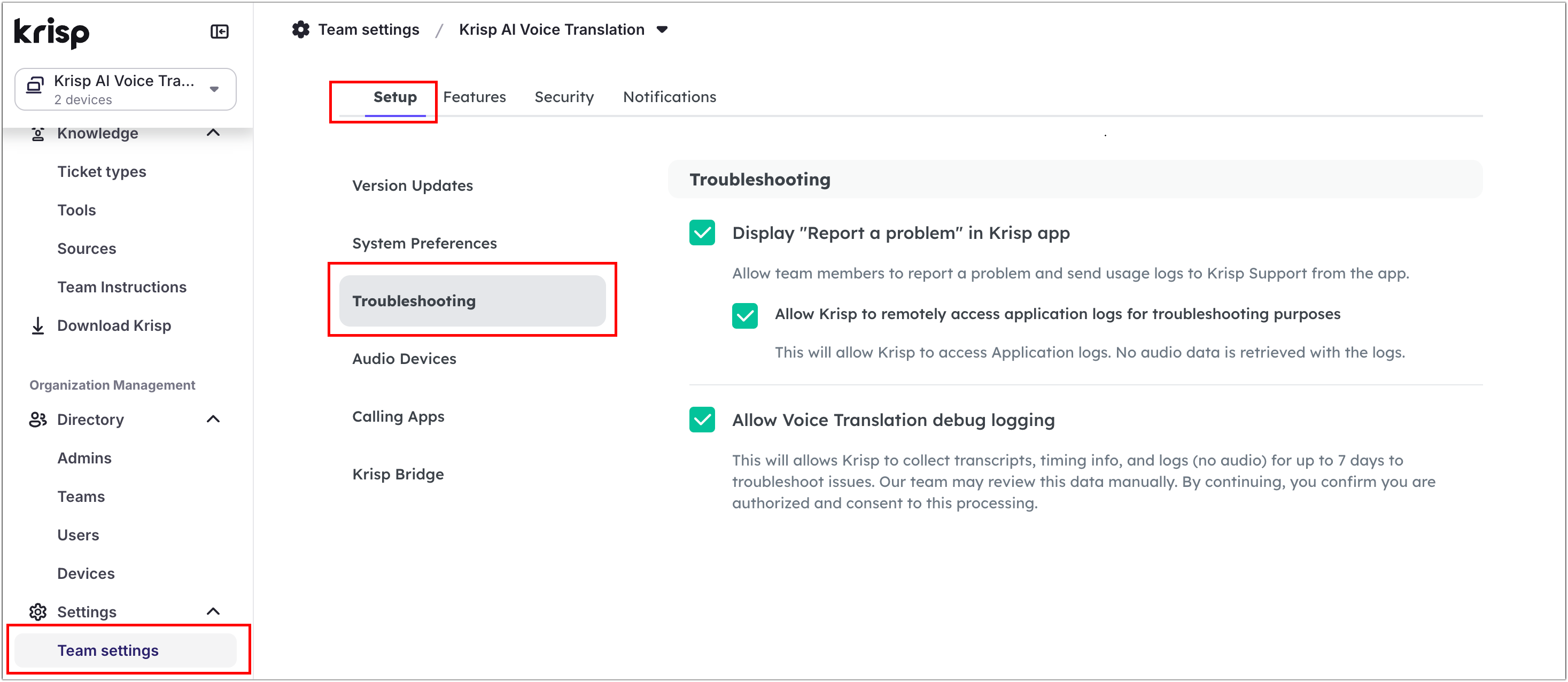1568x682 pixels.
Task: Collapse the Directory section chevron
Action: [x=213, y=419]
